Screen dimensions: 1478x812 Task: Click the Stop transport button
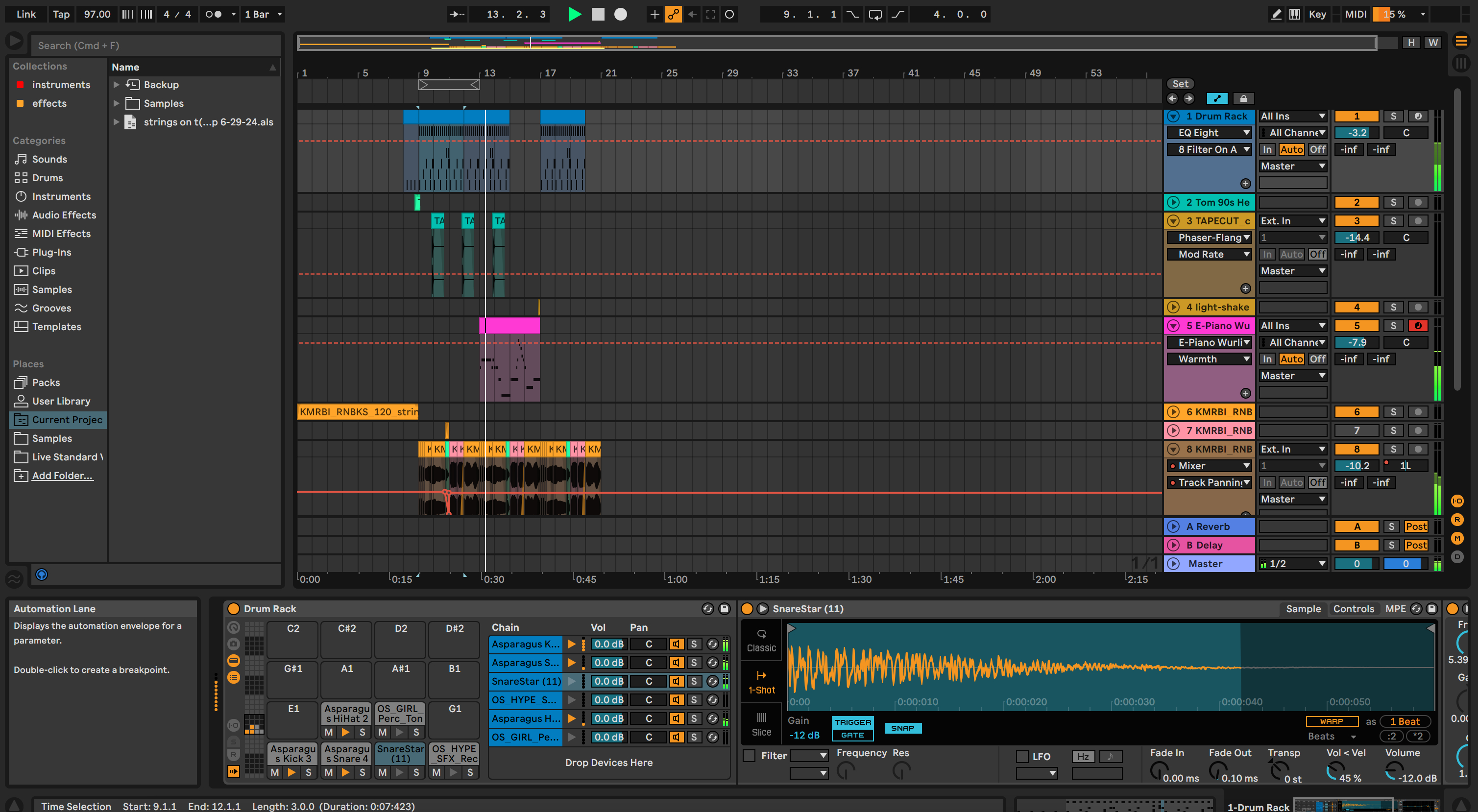(598, 14)
